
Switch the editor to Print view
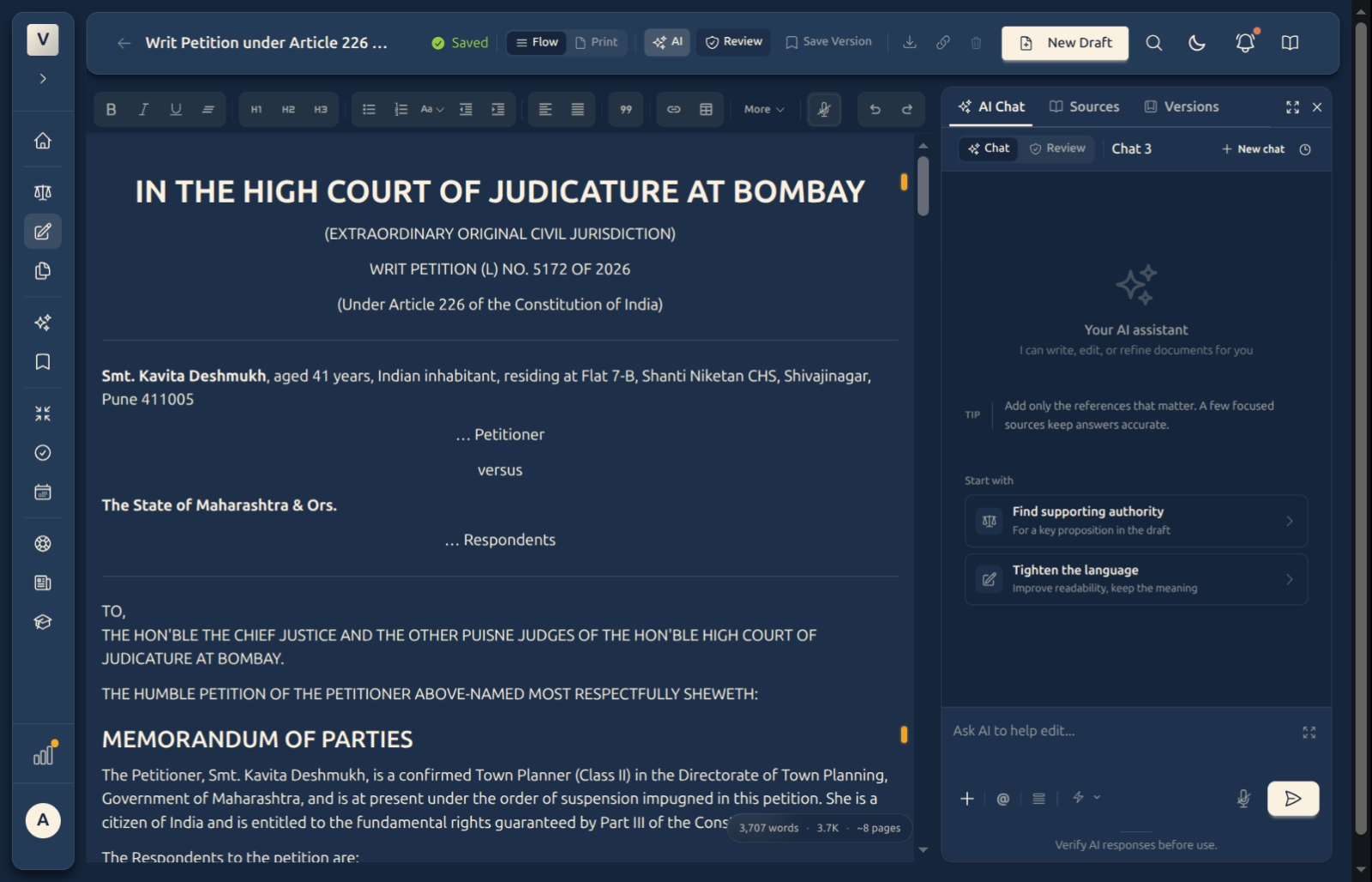[596, 42]
